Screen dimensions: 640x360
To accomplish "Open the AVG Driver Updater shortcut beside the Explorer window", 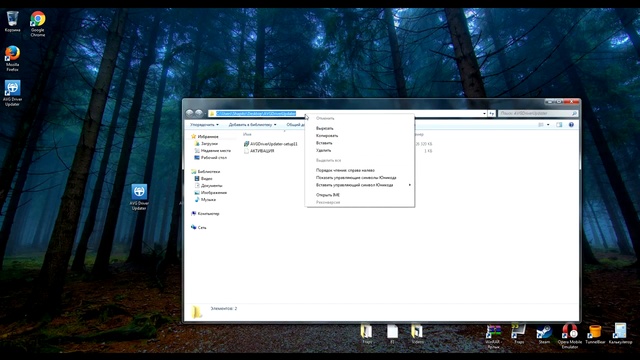I will pyautogui.click(x=139, y=197).
